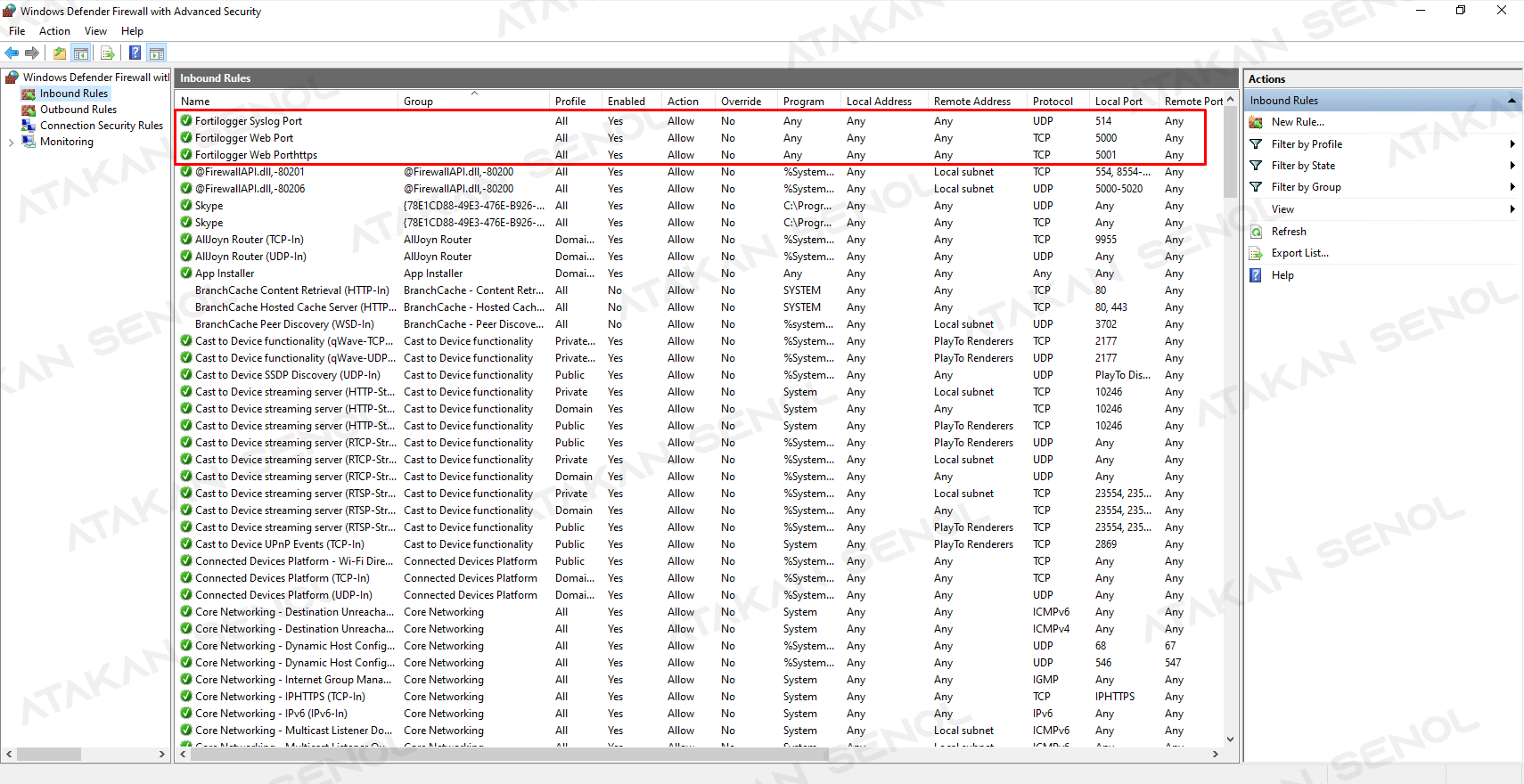Collapse the Inbound Rules actions section
This screenshot has height=784, width=1524.
[x=1512, y=101]
